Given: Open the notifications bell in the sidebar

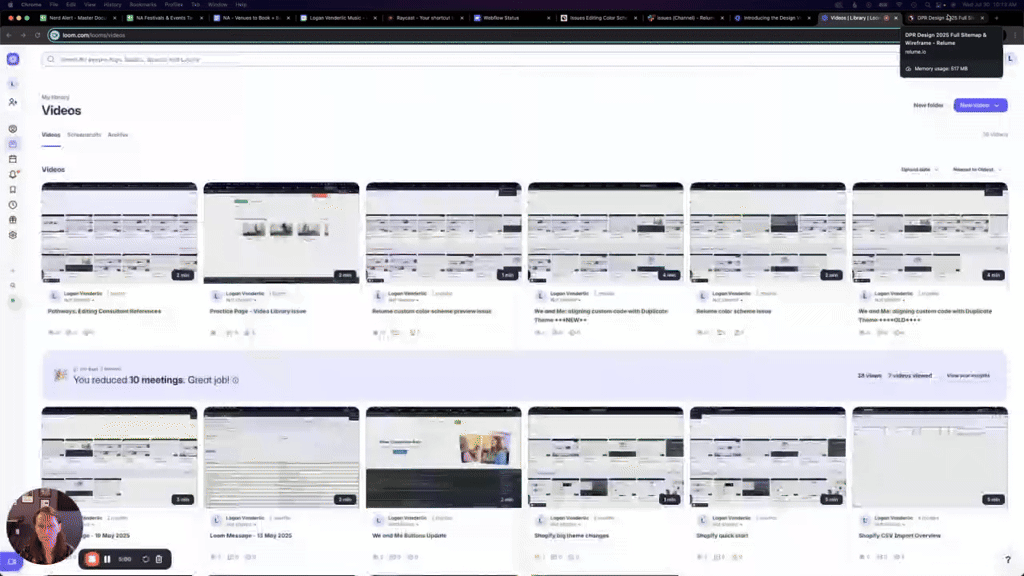Looking at the screenshot, I should (13, 174).
